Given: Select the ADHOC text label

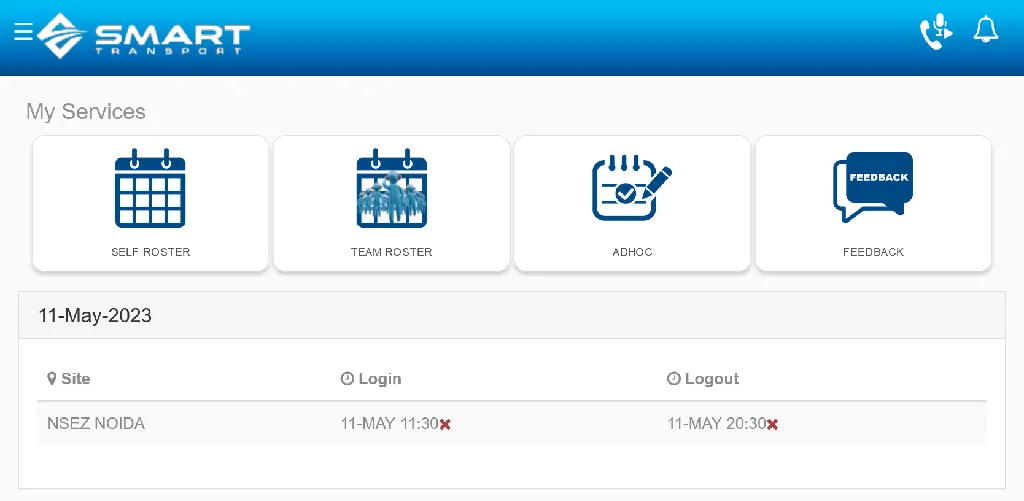Looking at the screenshot, I should click(x=632, y=252).
